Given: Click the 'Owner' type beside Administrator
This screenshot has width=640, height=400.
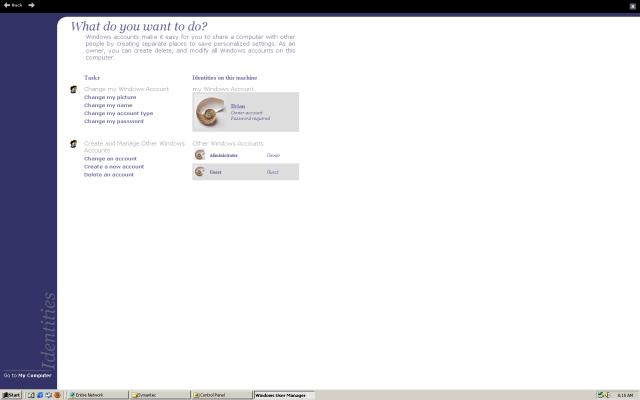Looking at the screenshot, I should point(273,156).
